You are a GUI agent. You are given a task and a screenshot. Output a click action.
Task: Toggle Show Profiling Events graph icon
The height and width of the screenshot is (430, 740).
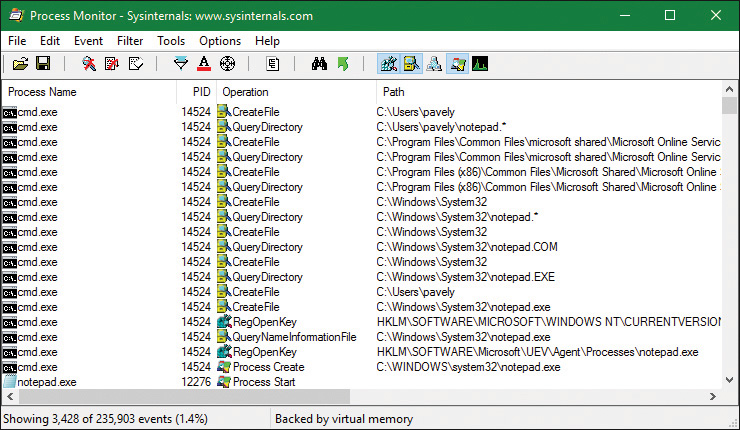click(x=480, y=64)
